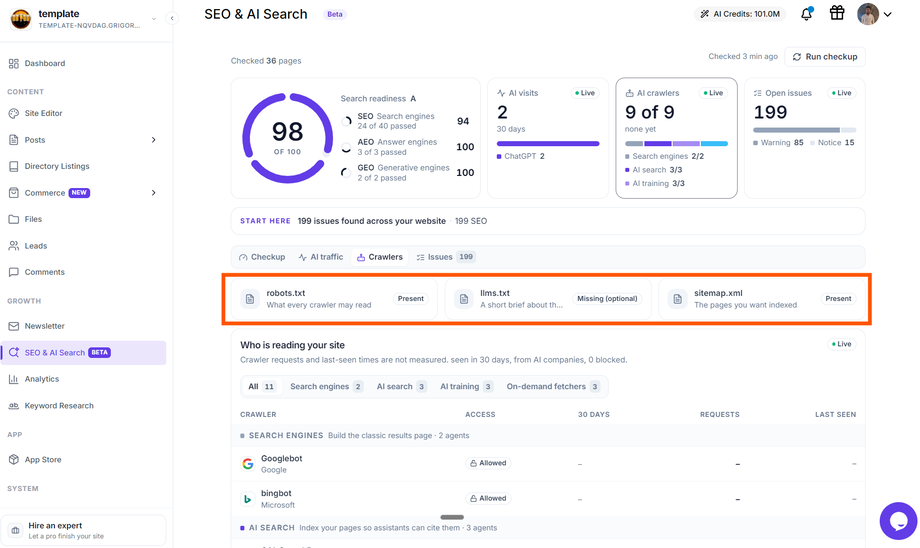Switch to the Checkup tab
This screenshot has height=548, width=920.
point(262,257)
